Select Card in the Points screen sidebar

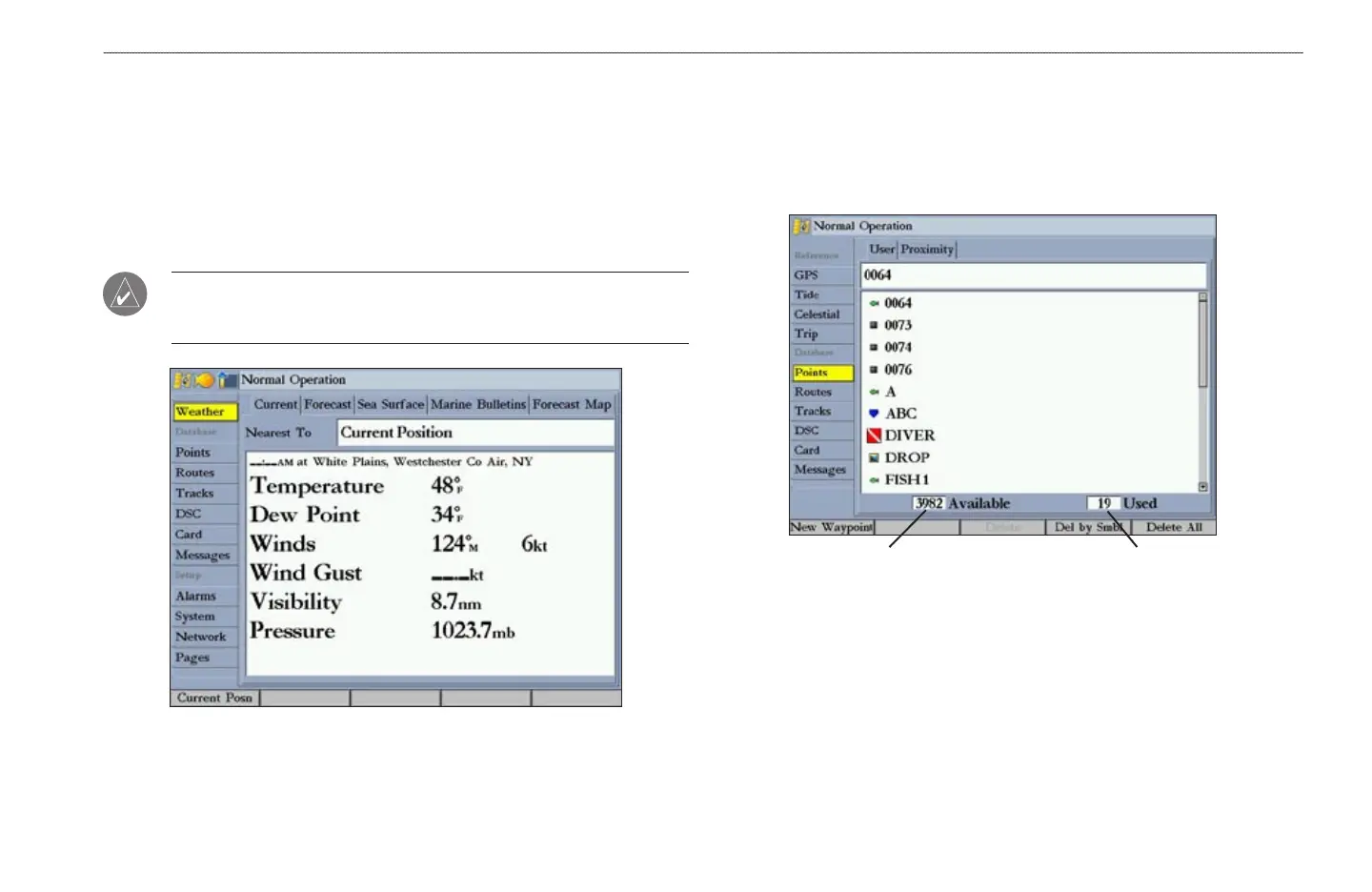click(823, 450)
